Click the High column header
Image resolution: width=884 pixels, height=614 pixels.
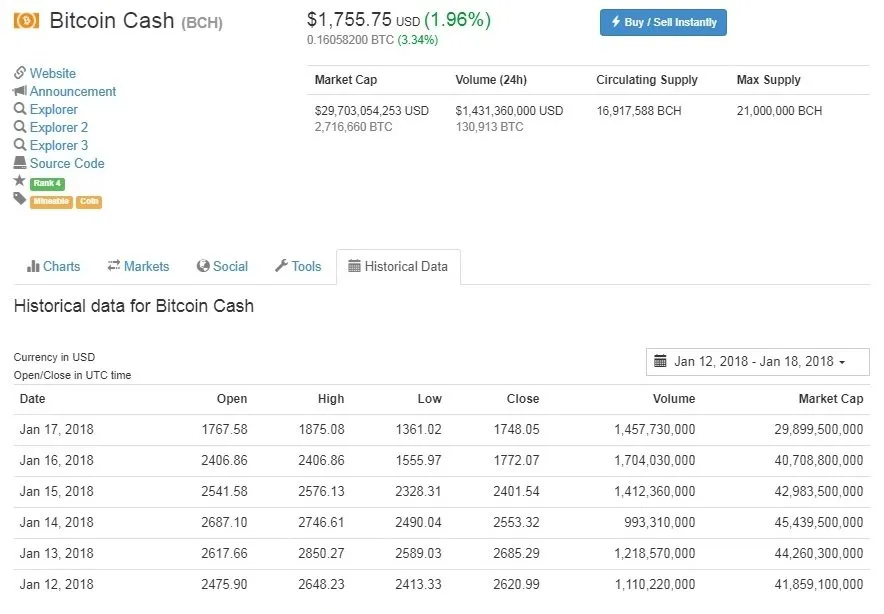(331, 399)
